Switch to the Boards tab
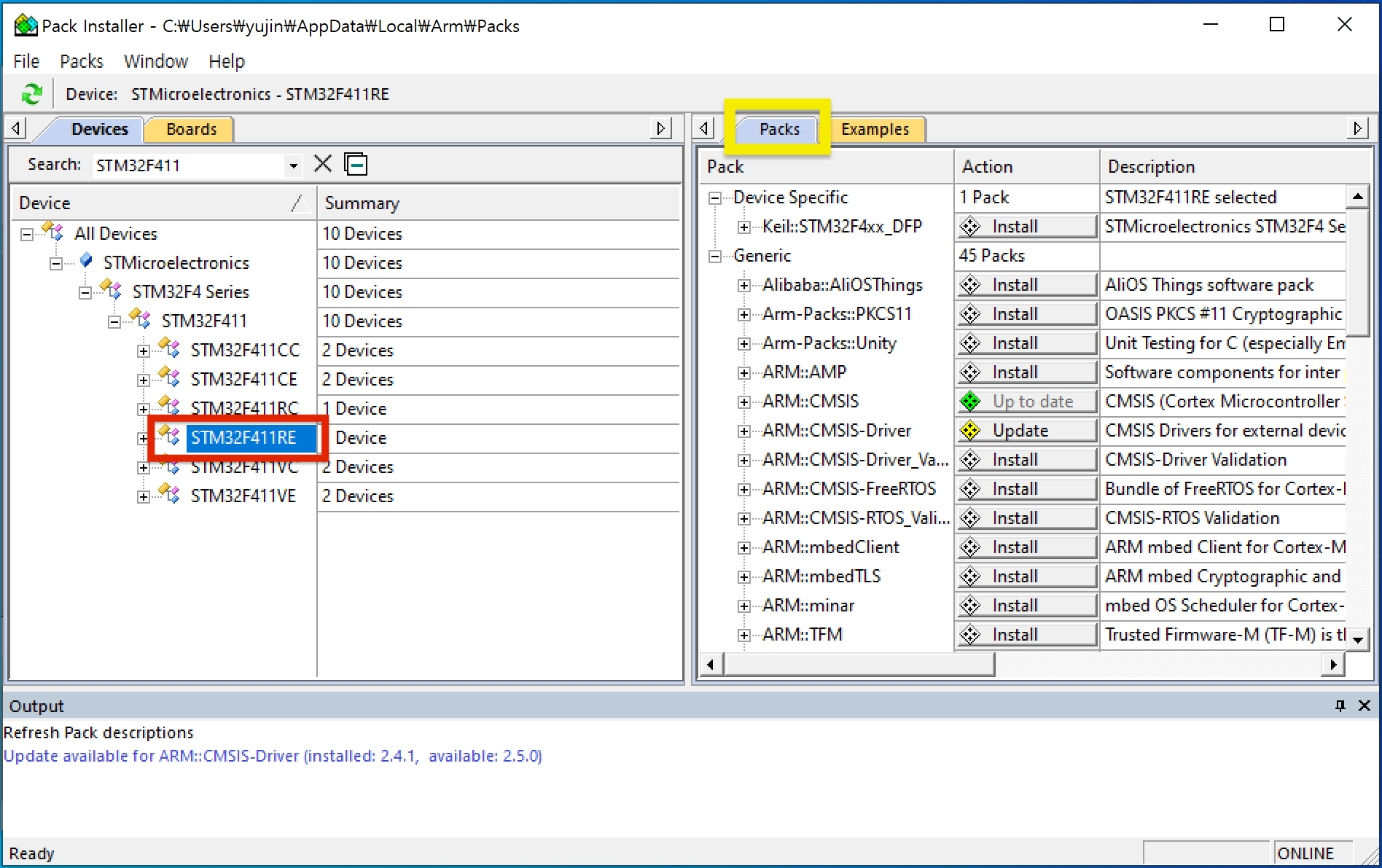1382x868 pixels. click(191, 129)
